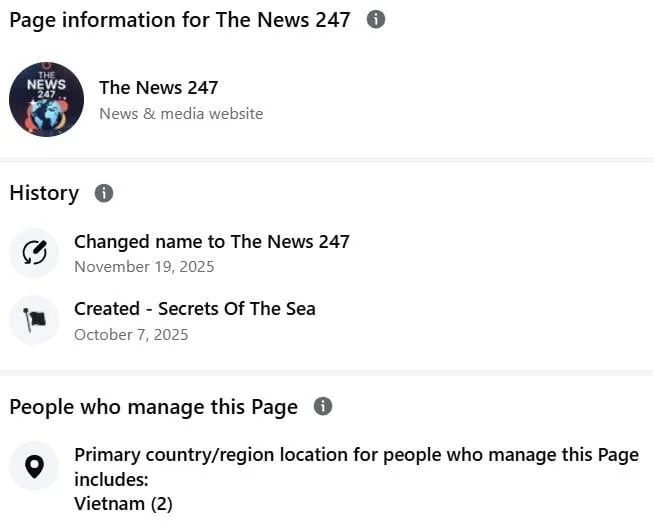Viewport: 653px width, 530px height.
Task: Open info icon beside People who manage this Page
Action: [x=323, y=406]
